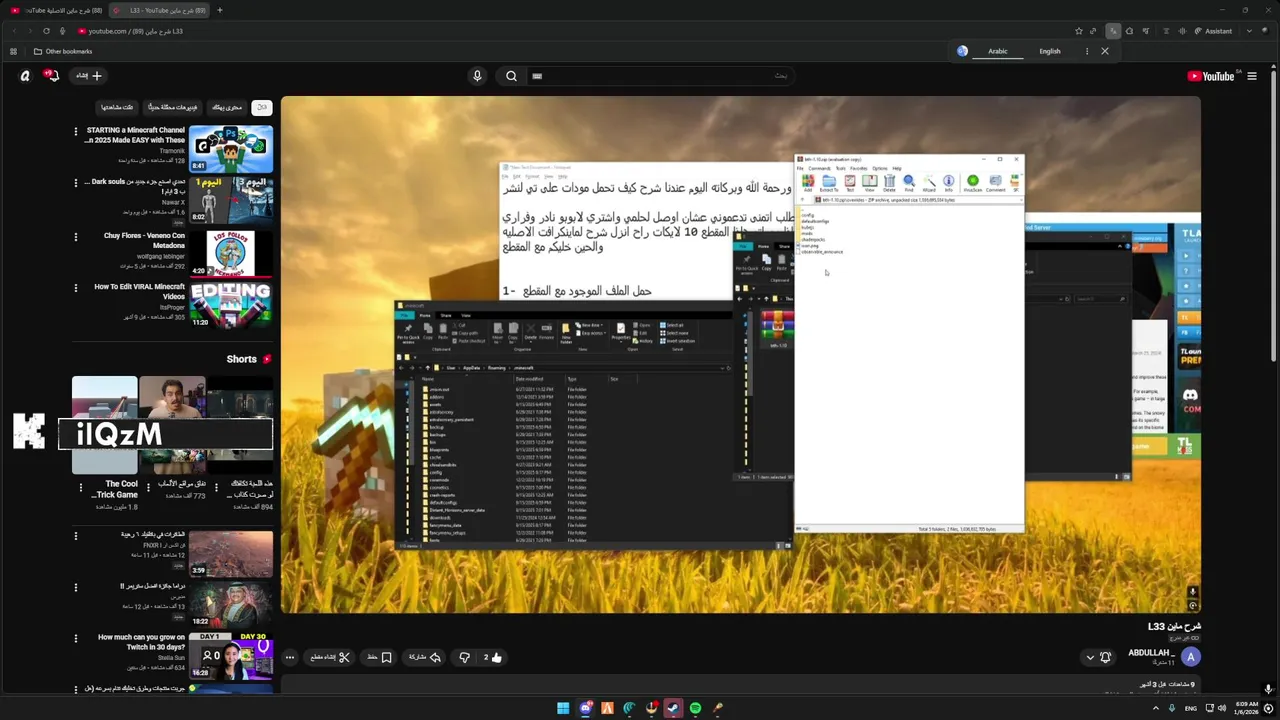Open Chuy Flores Veneno Con Metadona title

click(x=145, y=240)
